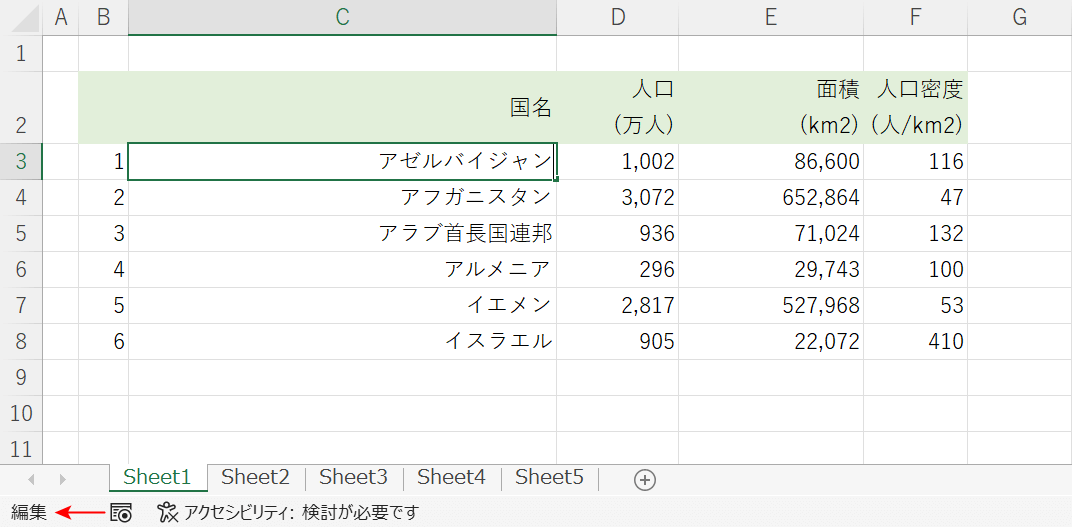Click the next sheet scroll arrow
This screenshot has width=1072, height=527.
(62, 480)
